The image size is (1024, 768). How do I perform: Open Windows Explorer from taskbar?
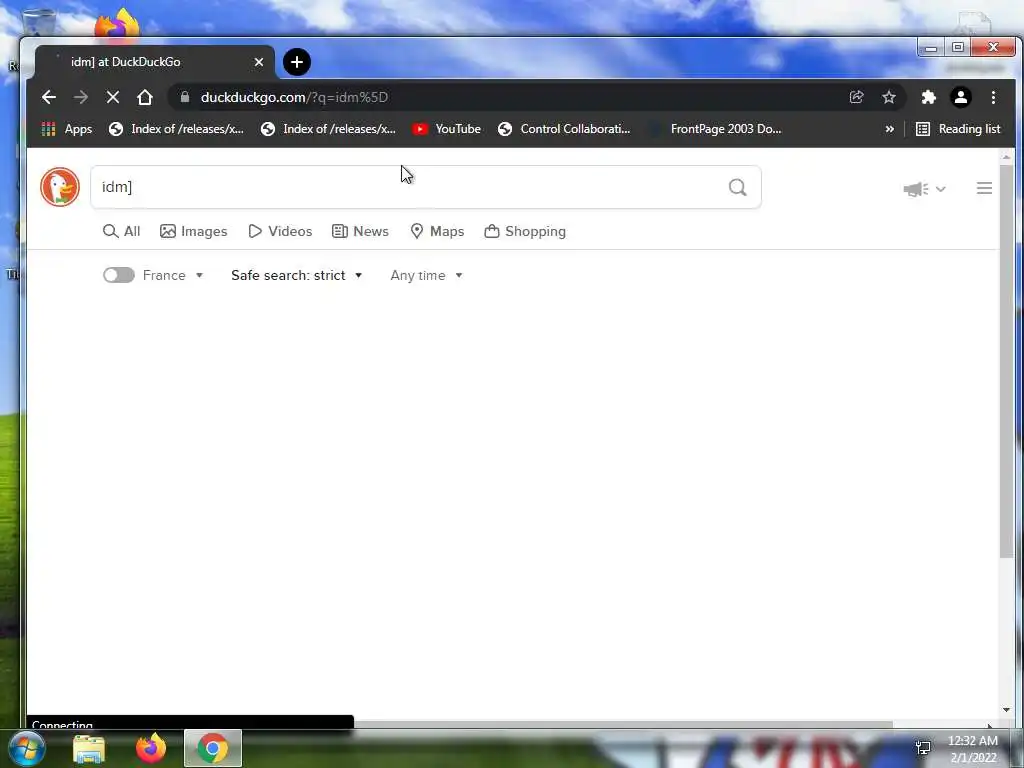click(x=89, y=748)
